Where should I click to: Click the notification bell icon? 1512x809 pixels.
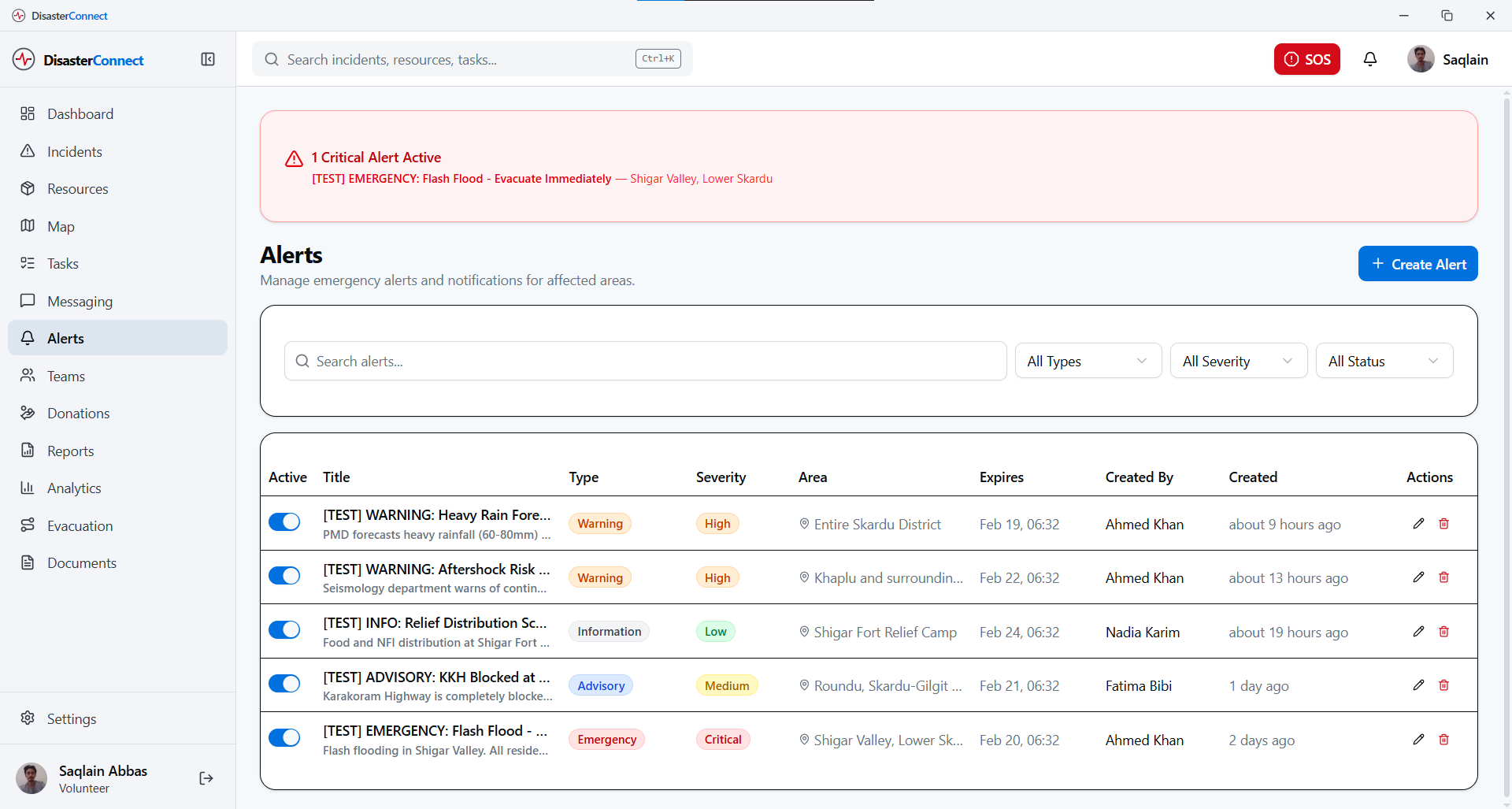coord(1370,59)
